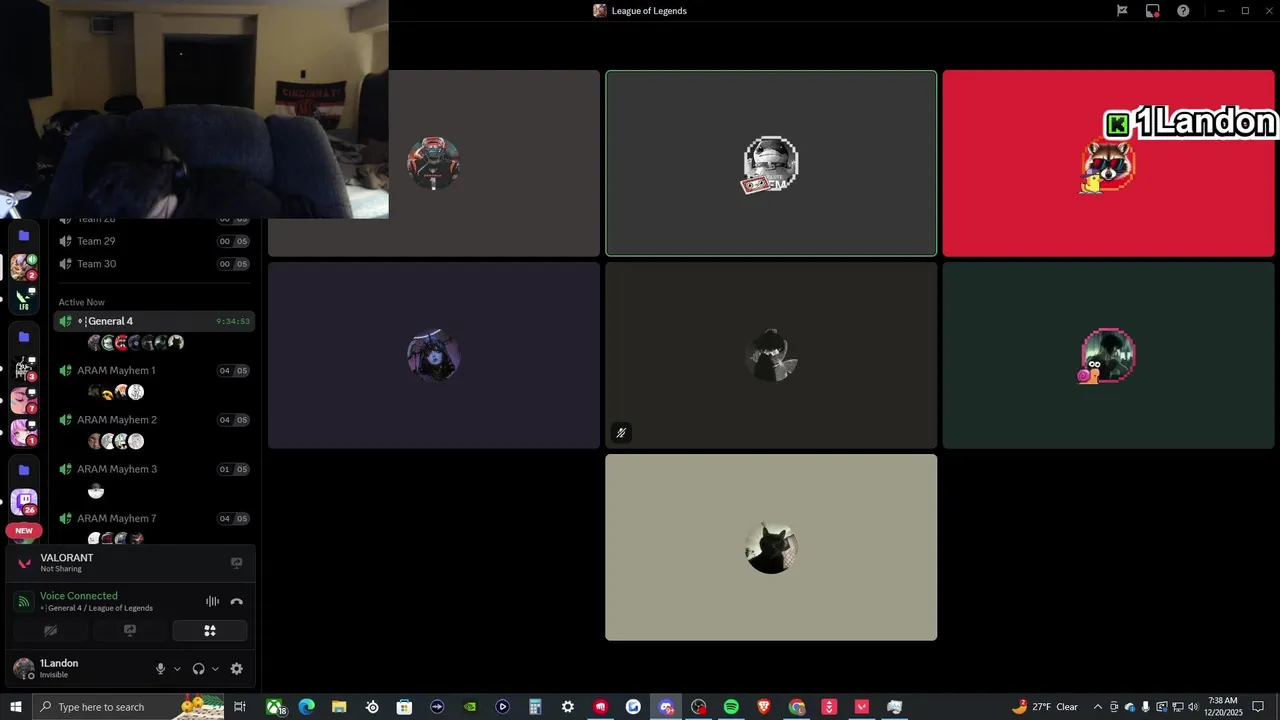Screen dimensions: 1280x720
Task: Turn on the camera in voice panel
Action: [x=51, y=631]
